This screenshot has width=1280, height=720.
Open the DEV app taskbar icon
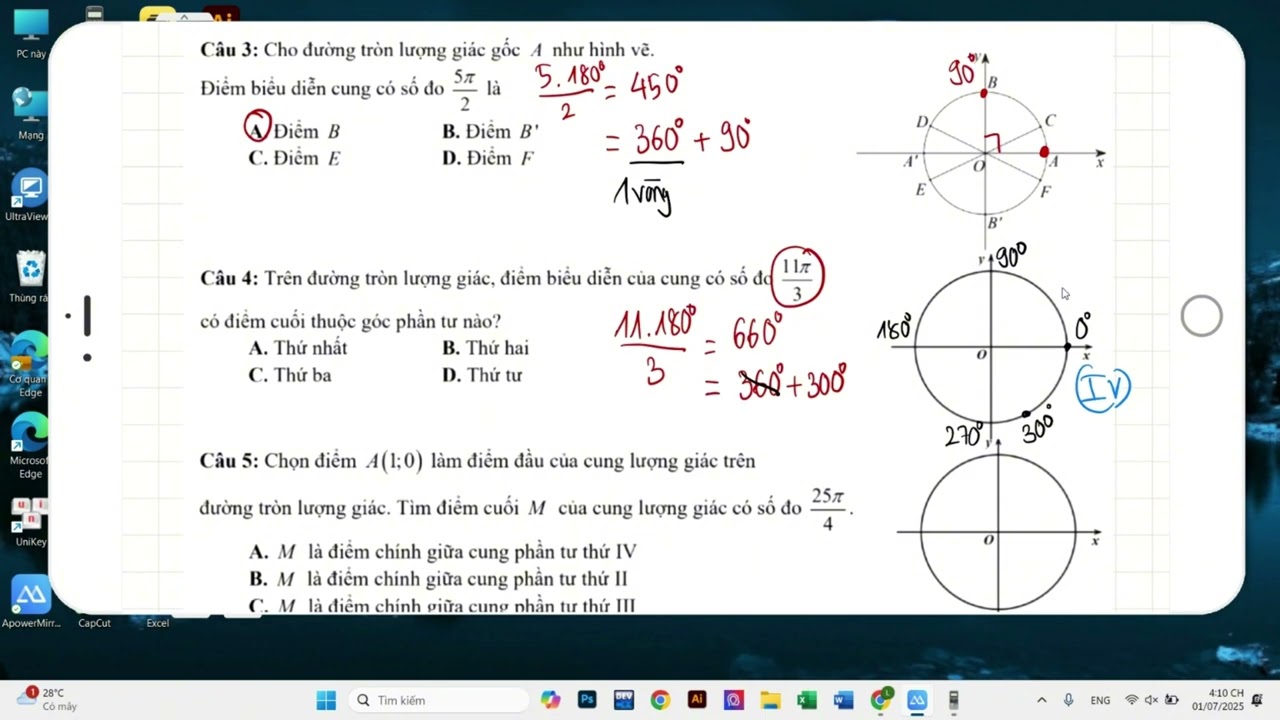(624, 700)
